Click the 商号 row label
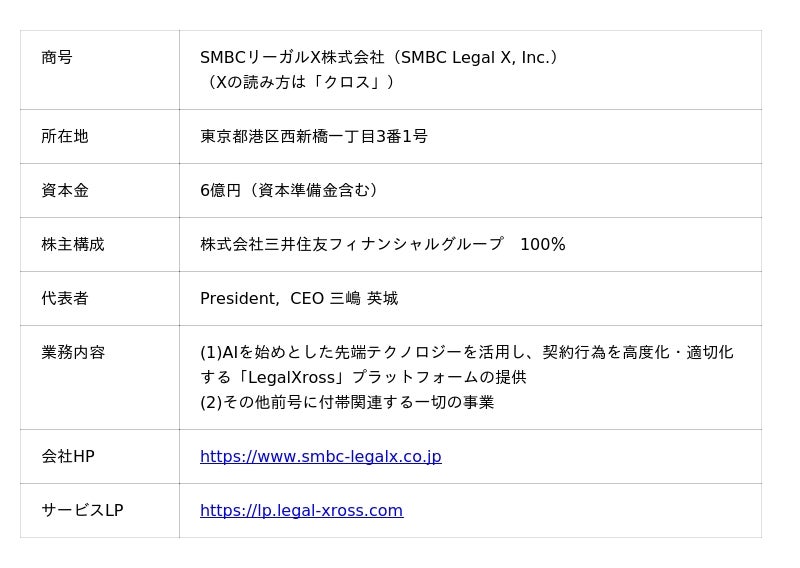 57,58
